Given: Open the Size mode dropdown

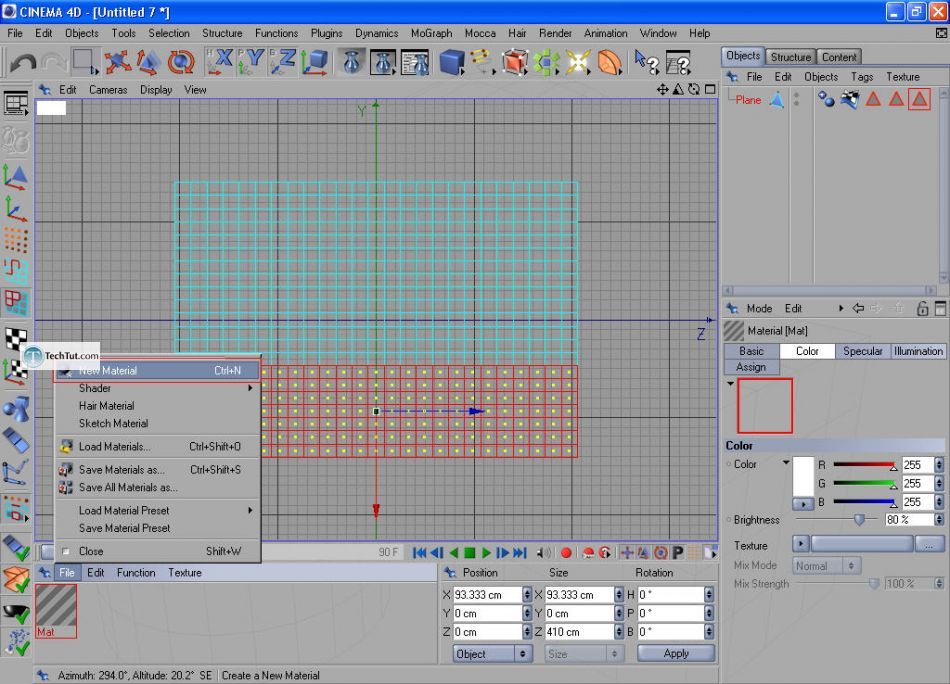Looking at the screenshot, I should (584, 654).
